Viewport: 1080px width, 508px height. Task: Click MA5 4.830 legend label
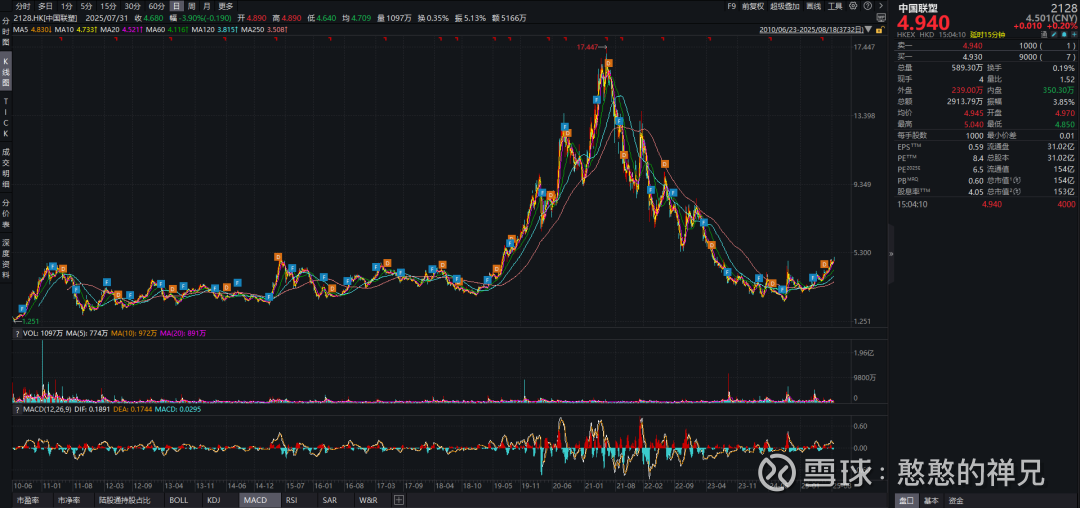click(x=31, y=30)
